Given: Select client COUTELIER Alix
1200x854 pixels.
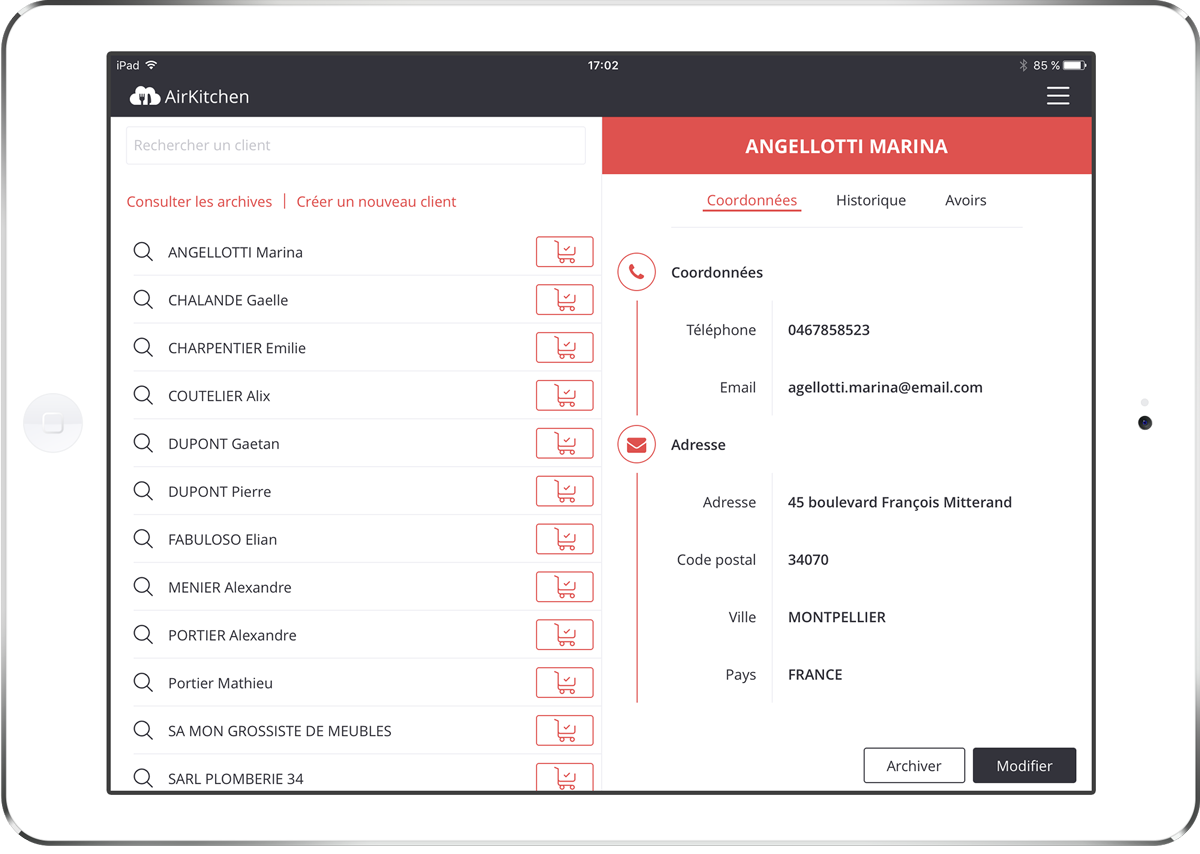Looking at the screenshot, I should [x=219, y=396].
